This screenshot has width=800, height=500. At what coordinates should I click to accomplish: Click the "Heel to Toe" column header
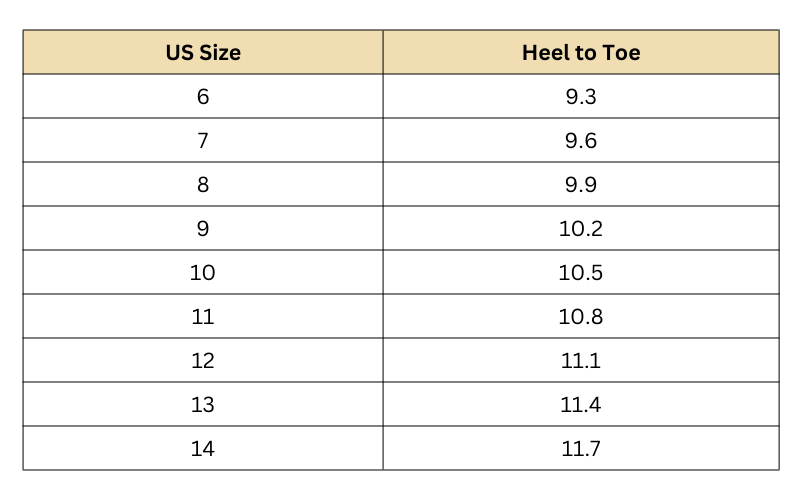(x=581, y=53)
